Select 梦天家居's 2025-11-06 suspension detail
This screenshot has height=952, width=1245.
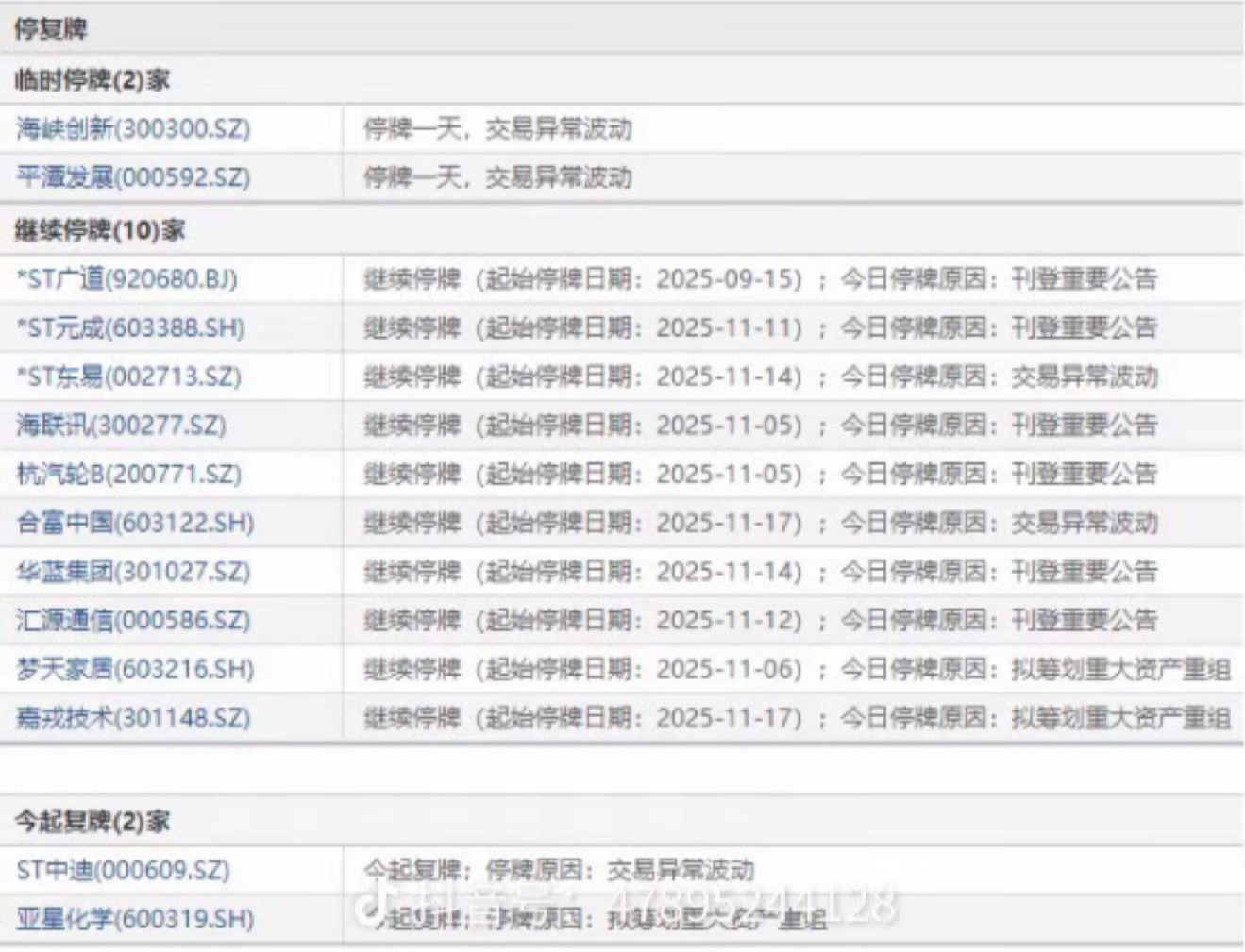coord(798,669)
